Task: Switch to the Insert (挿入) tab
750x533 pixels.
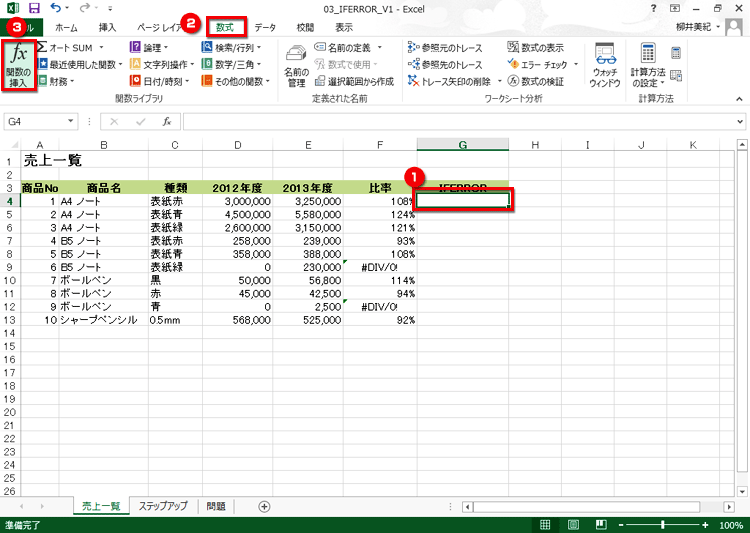Action: pyautogui.click(x=107, y=27)
